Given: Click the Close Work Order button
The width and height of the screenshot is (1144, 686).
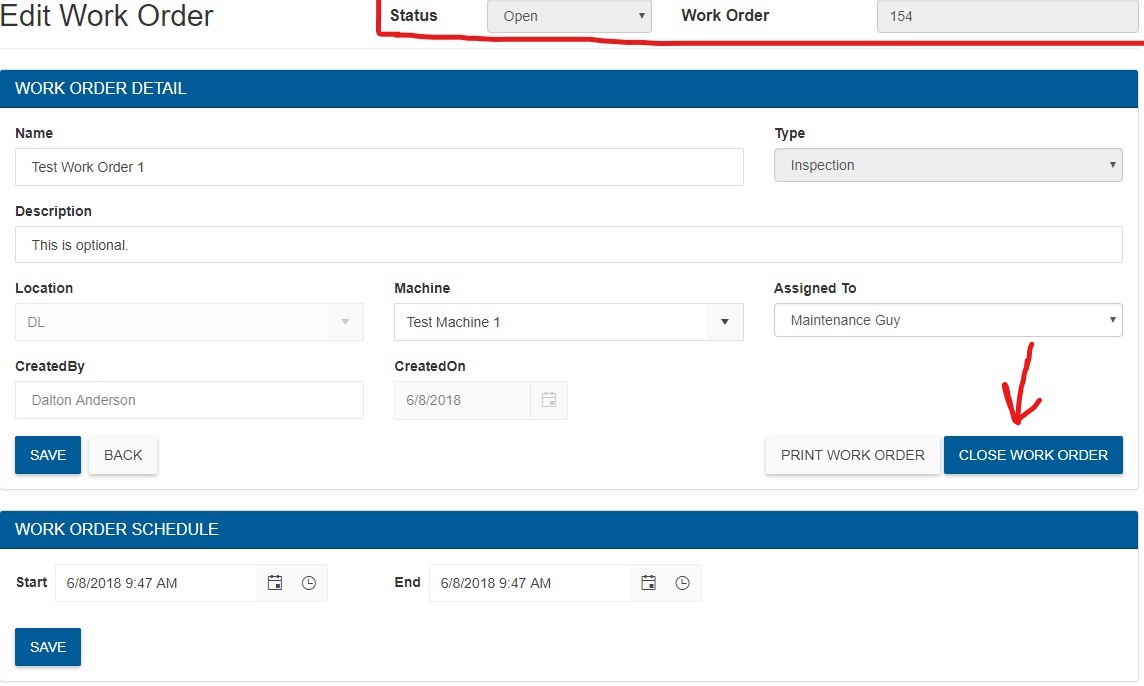Looking at the screenshot, I should pos(1032,455).
